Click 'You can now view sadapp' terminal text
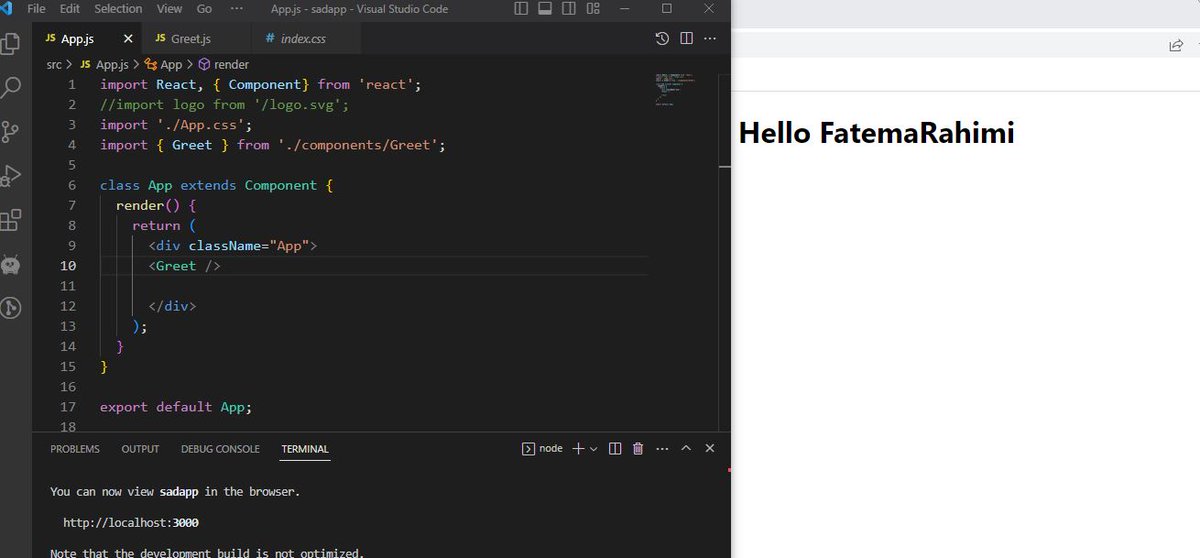The height and width of the screenshot is (558, 1200). 175,492
